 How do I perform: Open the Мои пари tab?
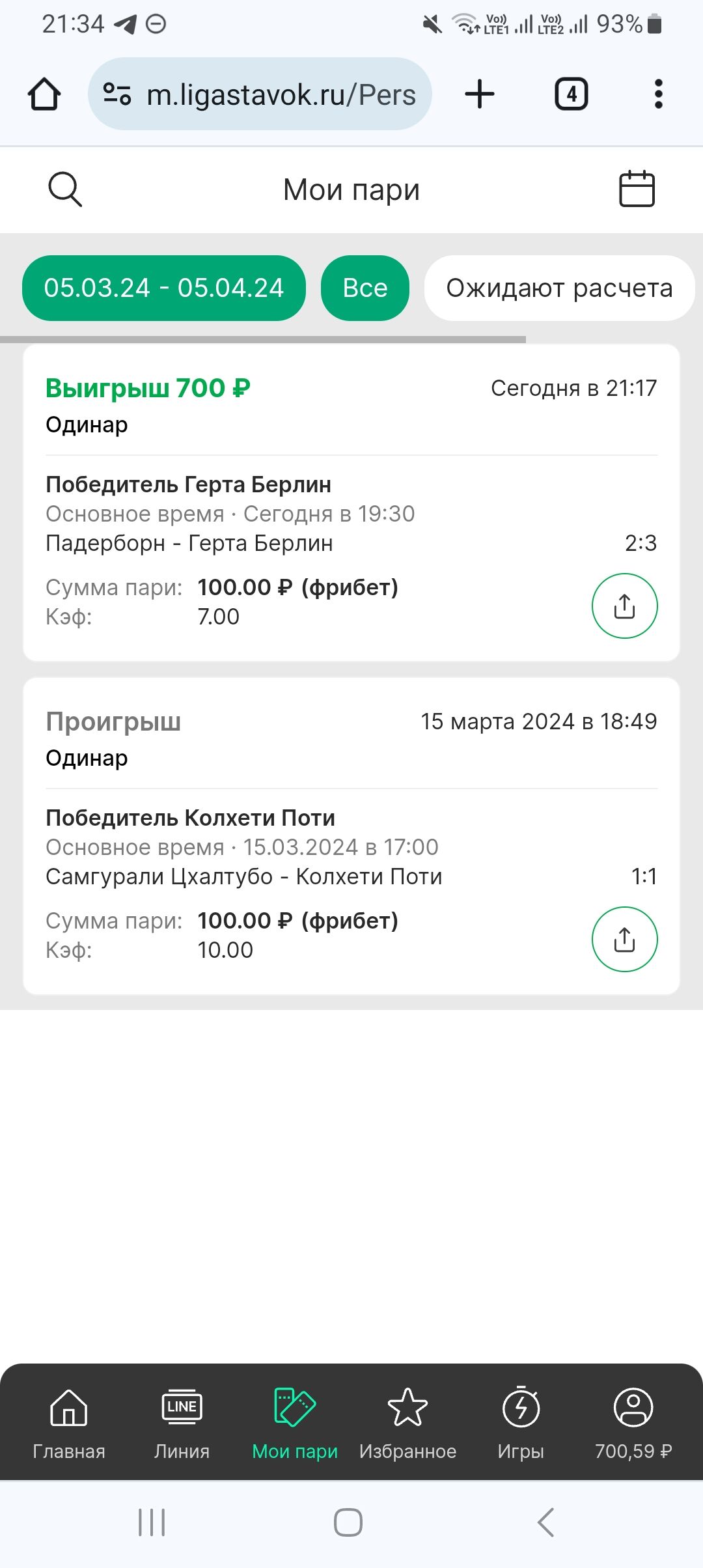(x=295, y=1422)
